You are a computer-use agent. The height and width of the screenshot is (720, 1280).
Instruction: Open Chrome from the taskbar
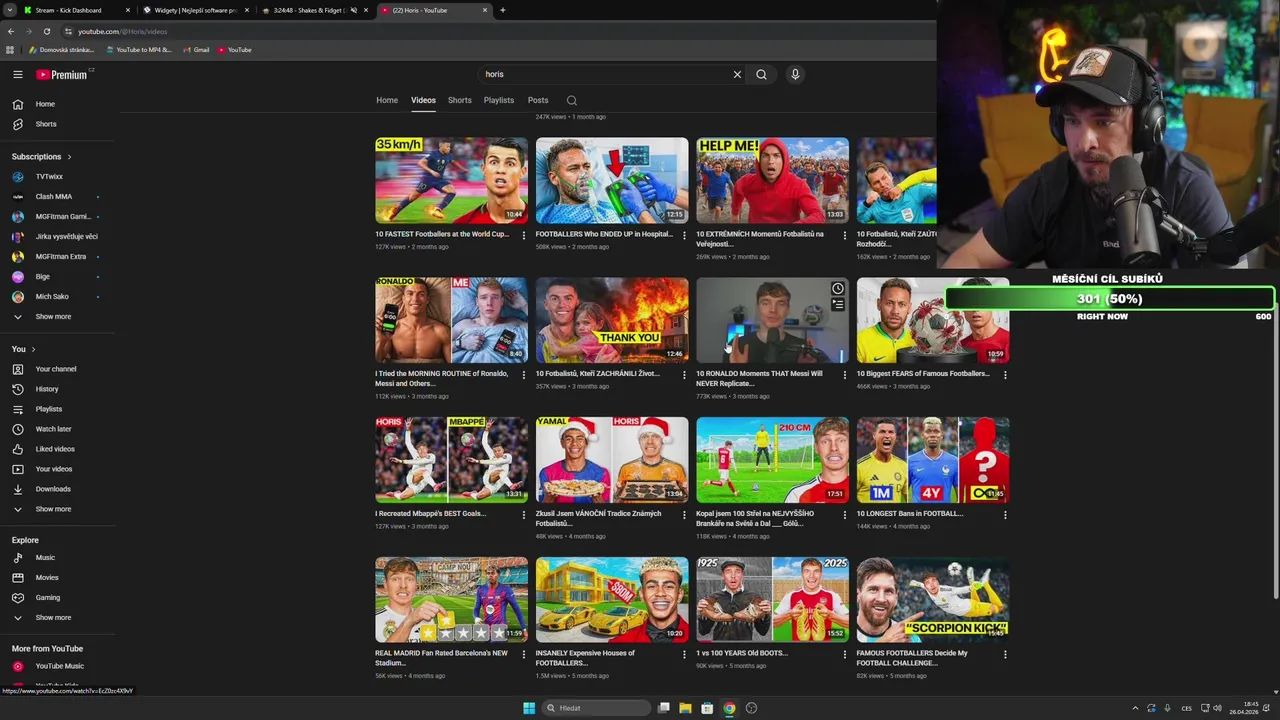729,708
